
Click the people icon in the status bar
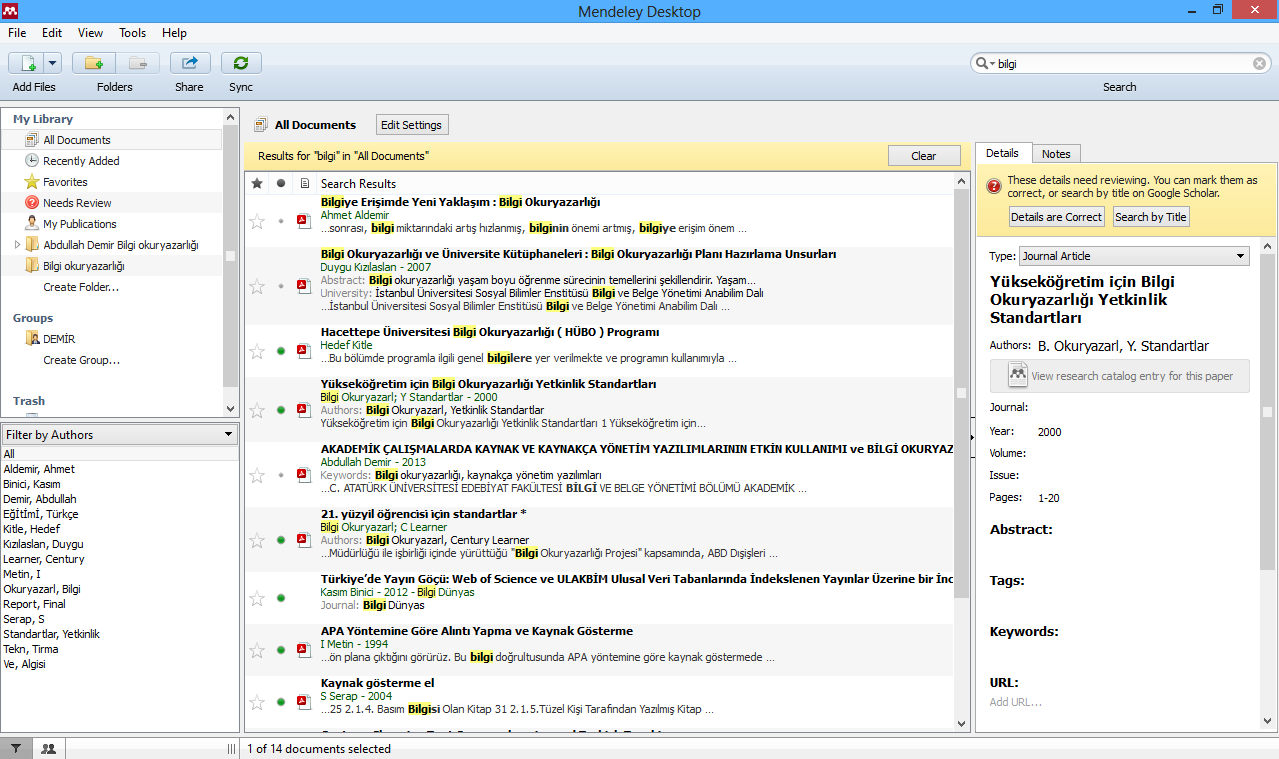(48, 748)
